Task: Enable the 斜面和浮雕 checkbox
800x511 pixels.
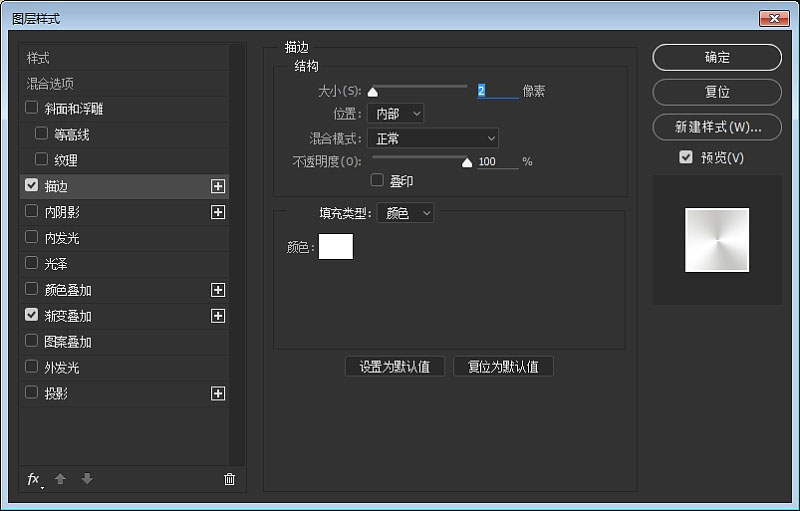Action: (32, 108)
